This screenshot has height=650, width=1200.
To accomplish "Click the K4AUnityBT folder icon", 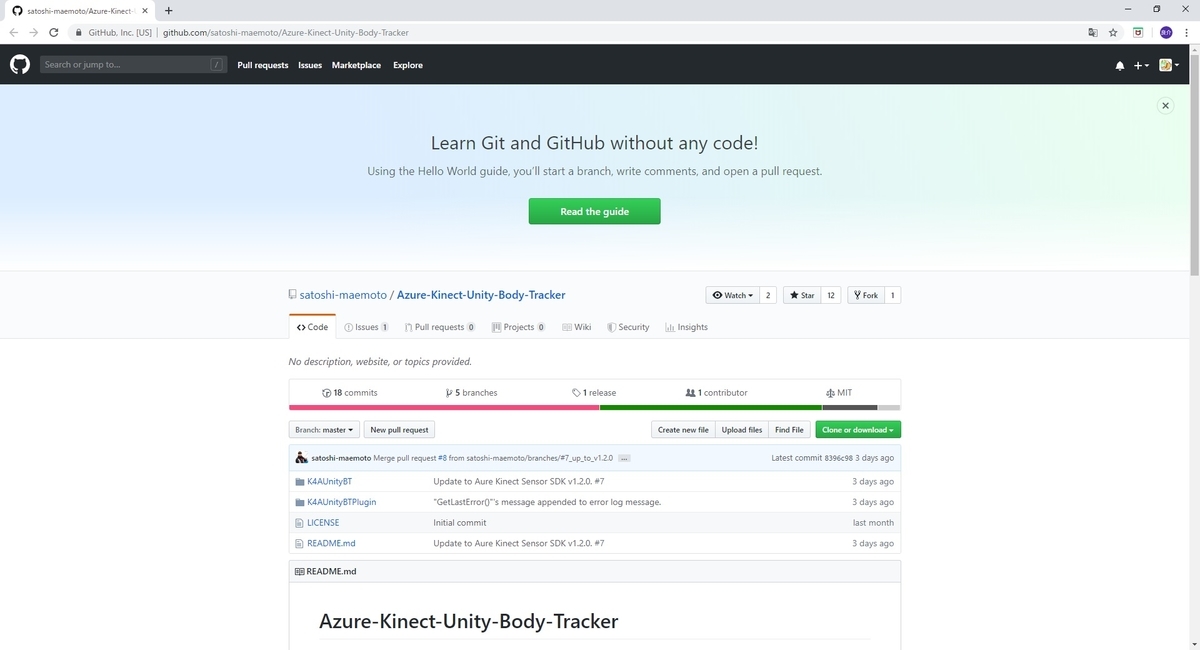I will pyautogui.click(x=299, y=481).
